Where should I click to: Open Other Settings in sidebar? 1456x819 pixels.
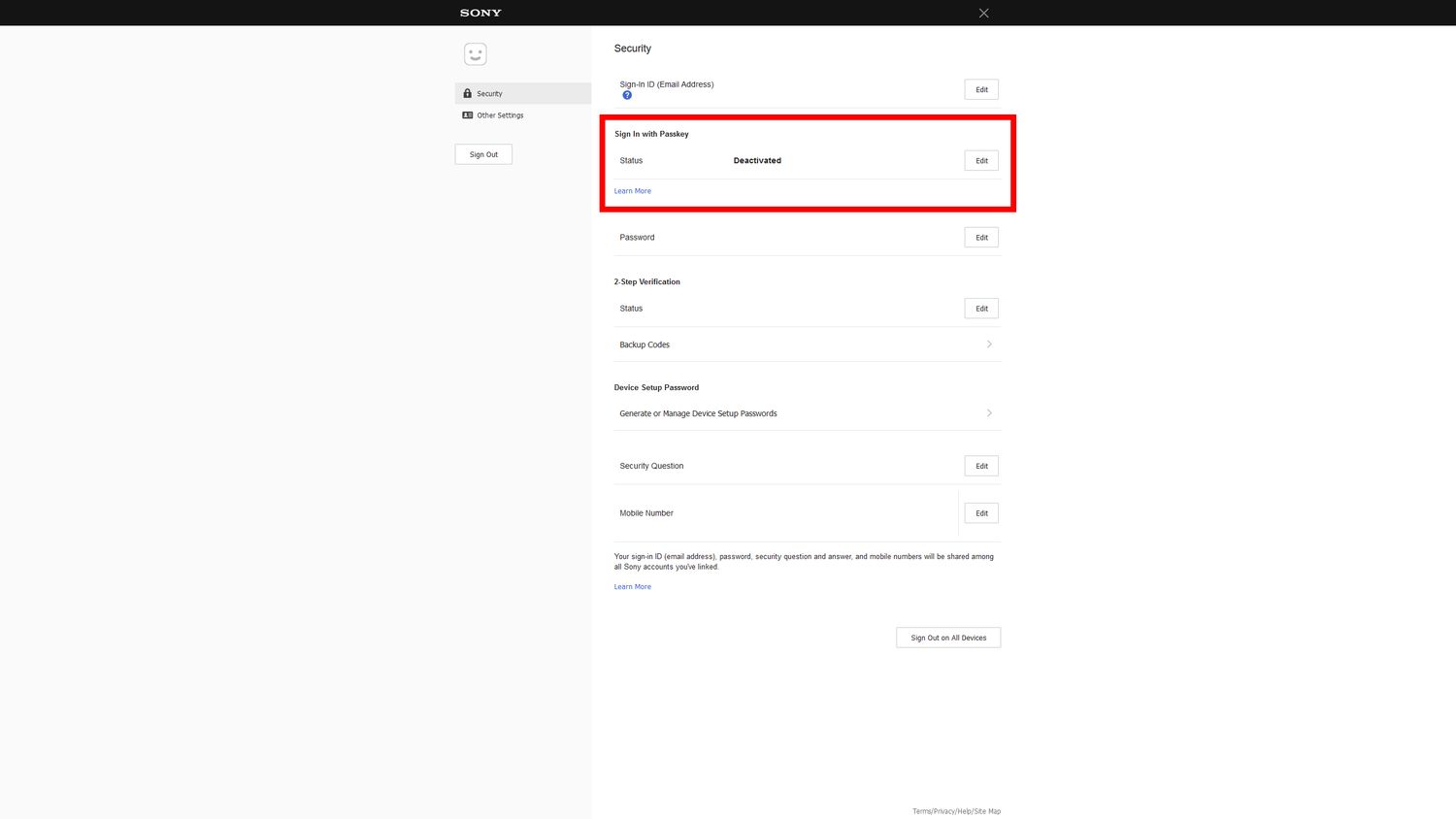click(499, 115)
